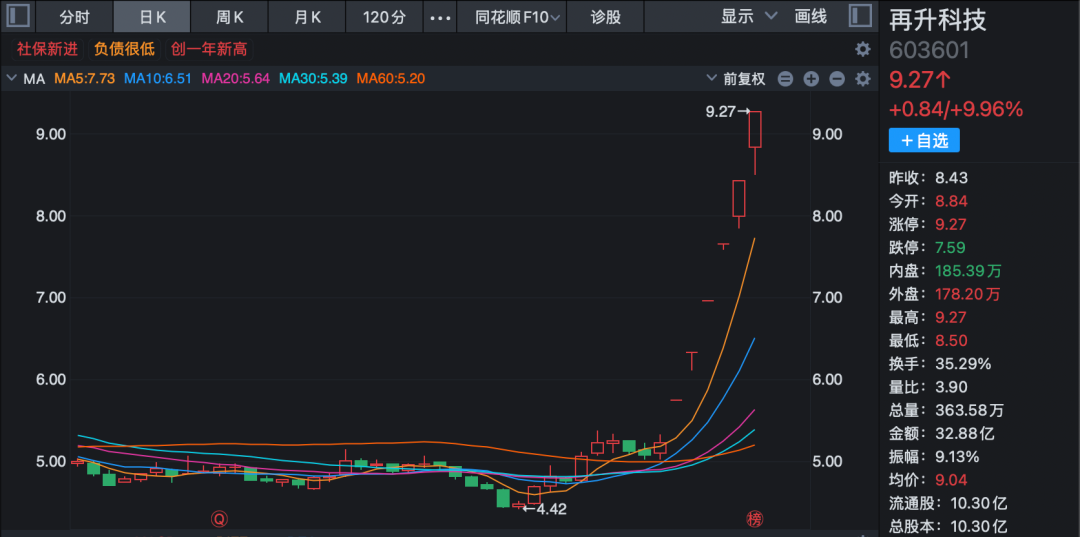Screen dimensions: 1080x537
Task: Collapse the MA indicator chevron
Action: [x=12, y=78]
